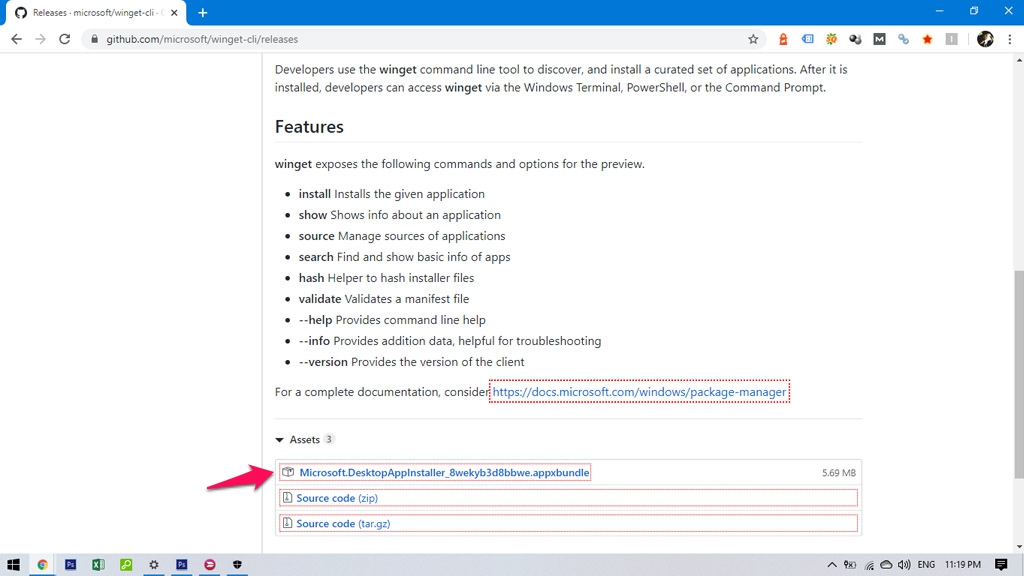Image resolution: width=1024 pixels, height=576 pixels.
Task: Click the Features heading
Action: pyautogui.click(x=309, y=127)
